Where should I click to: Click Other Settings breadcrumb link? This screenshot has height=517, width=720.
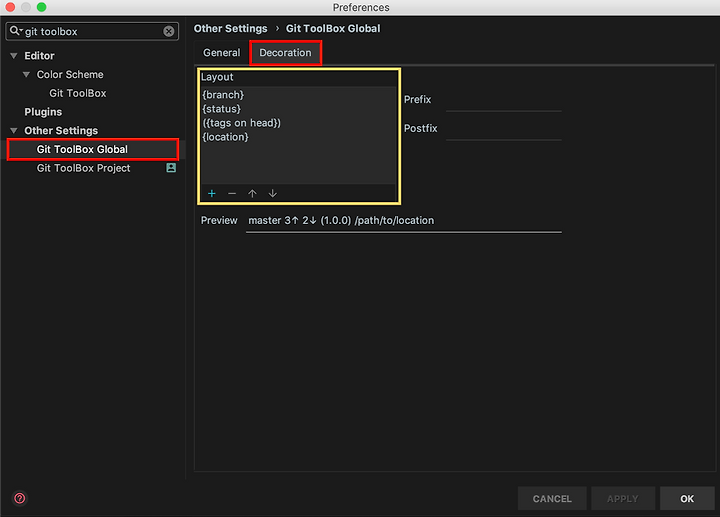coord(231,28)
